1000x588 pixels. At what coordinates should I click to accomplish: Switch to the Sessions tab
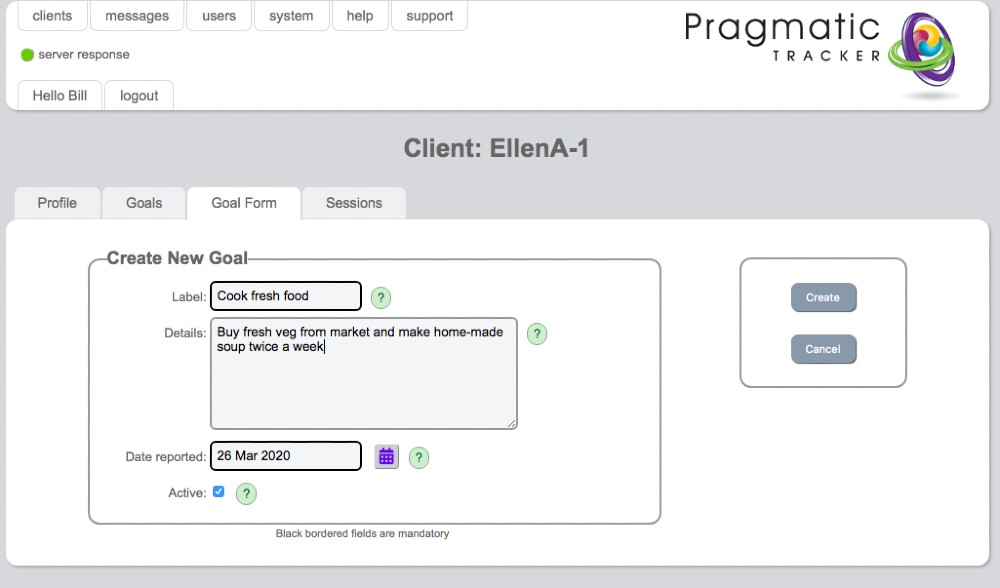point(354,203)
